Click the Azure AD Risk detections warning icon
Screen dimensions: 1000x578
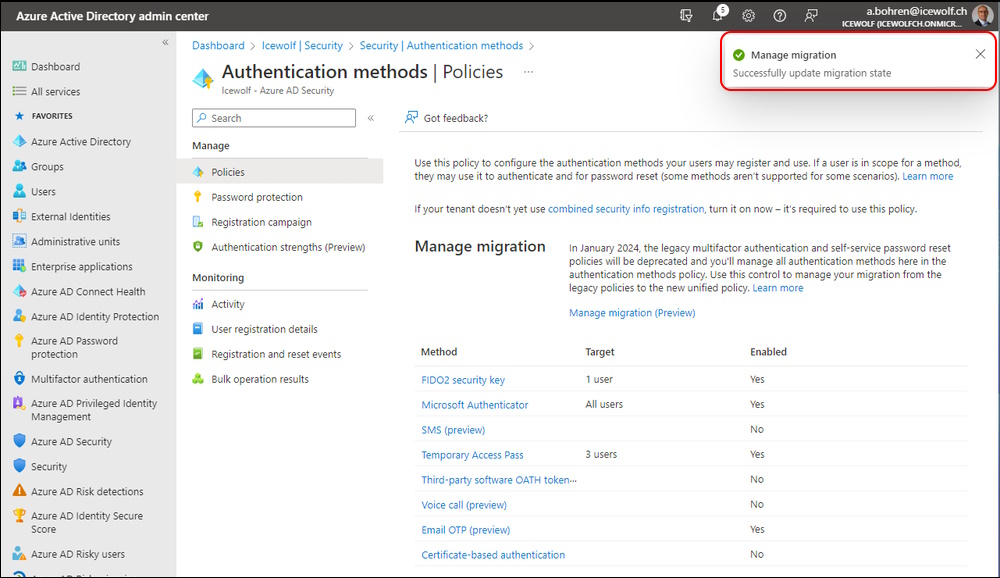pyautogui.click(x=19, y=491)
